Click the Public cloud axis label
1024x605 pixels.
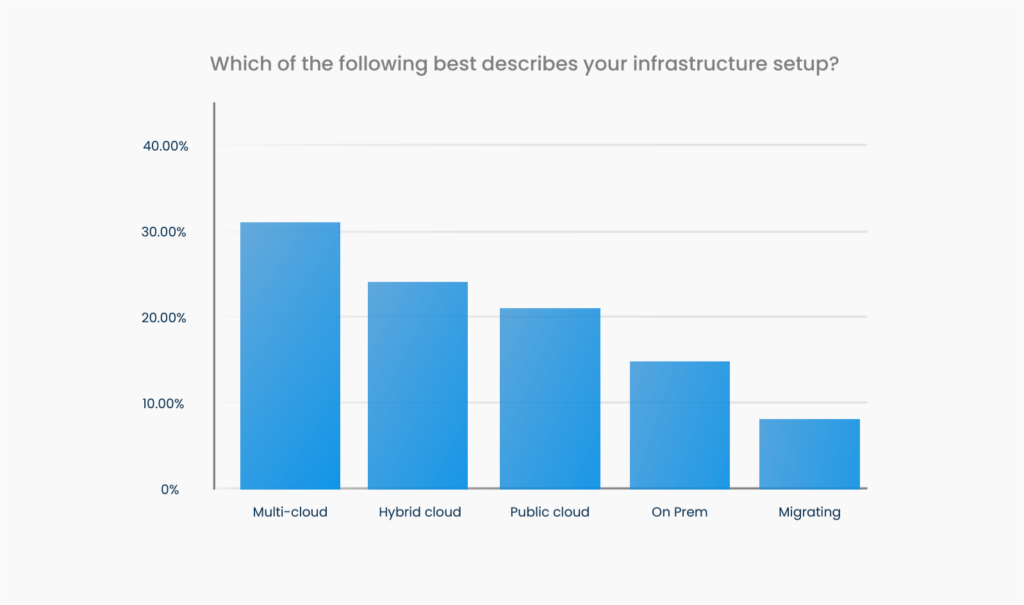[550, 512]
